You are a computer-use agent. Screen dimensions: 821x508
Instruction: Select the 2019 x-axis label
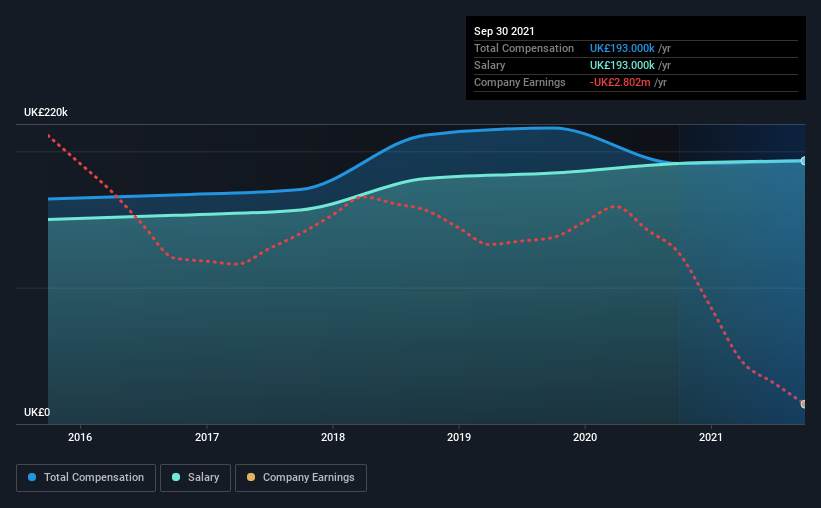pyautogui.click(x=459, y=437)
